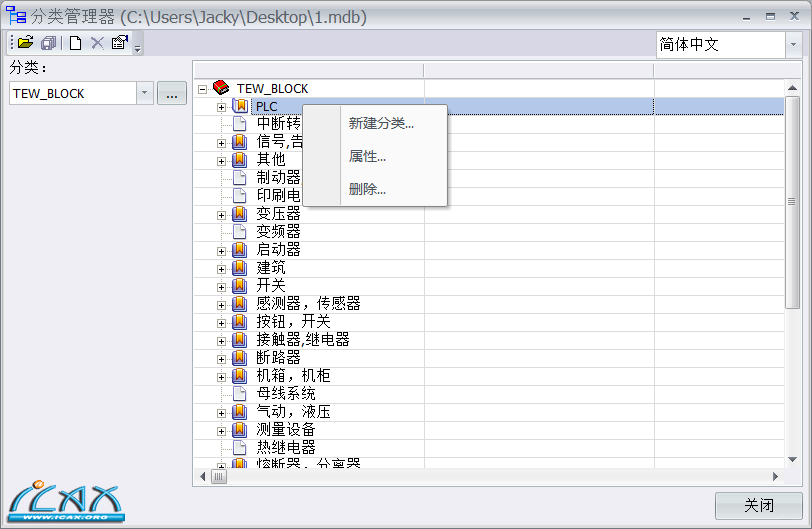Viewport: 812px width, 529px height.
Task: Open properties toolbar icon
Action: point(120,42)
